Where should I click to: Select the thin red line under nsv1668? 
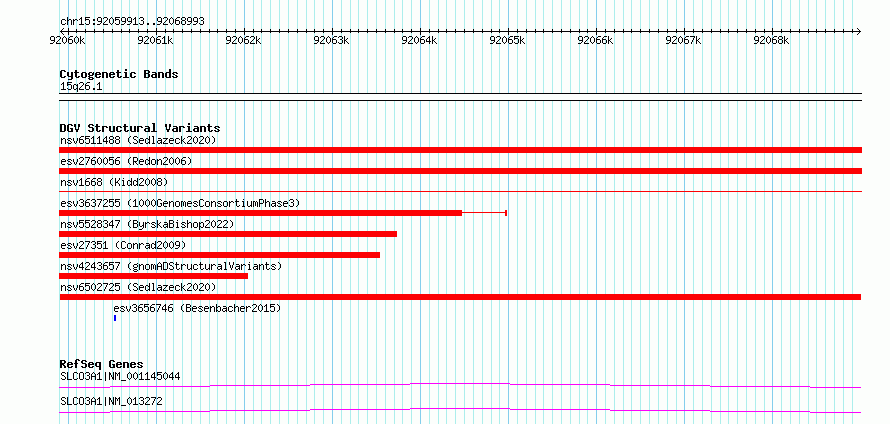(460, 192)
